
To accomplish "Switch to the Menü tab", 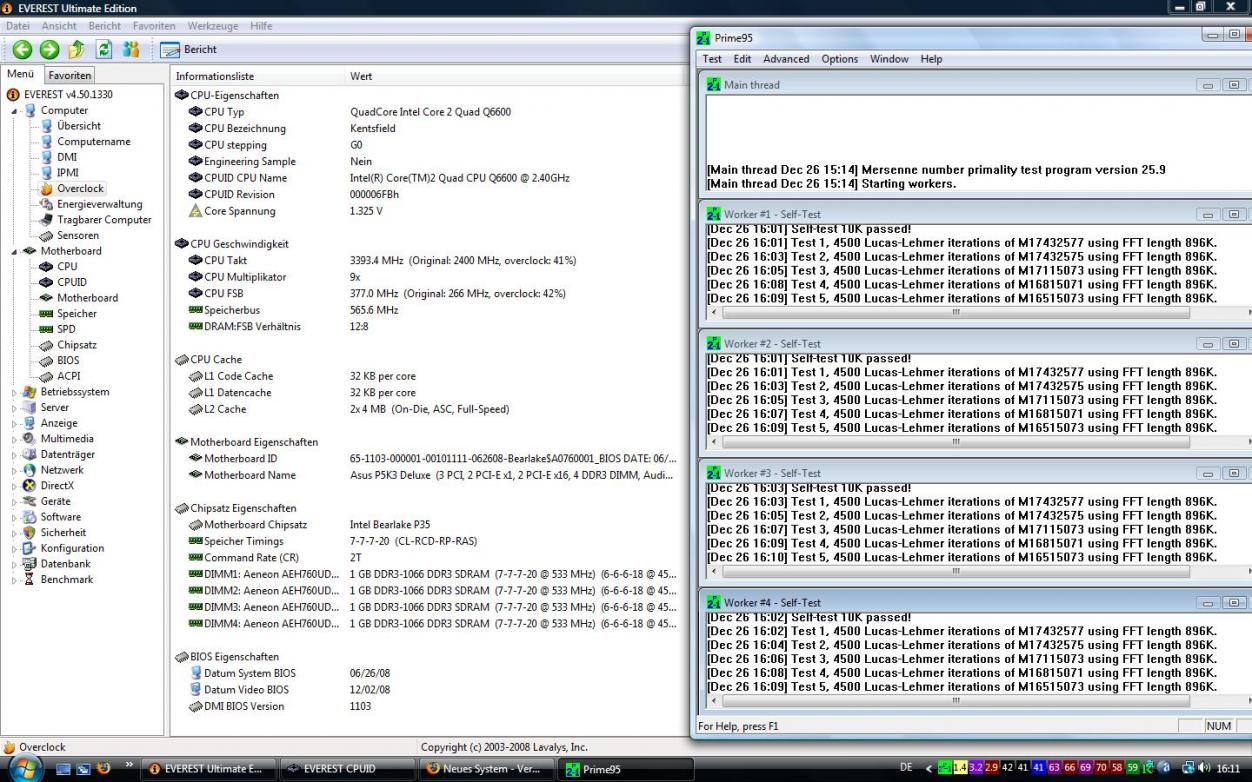I will point(20,74).
